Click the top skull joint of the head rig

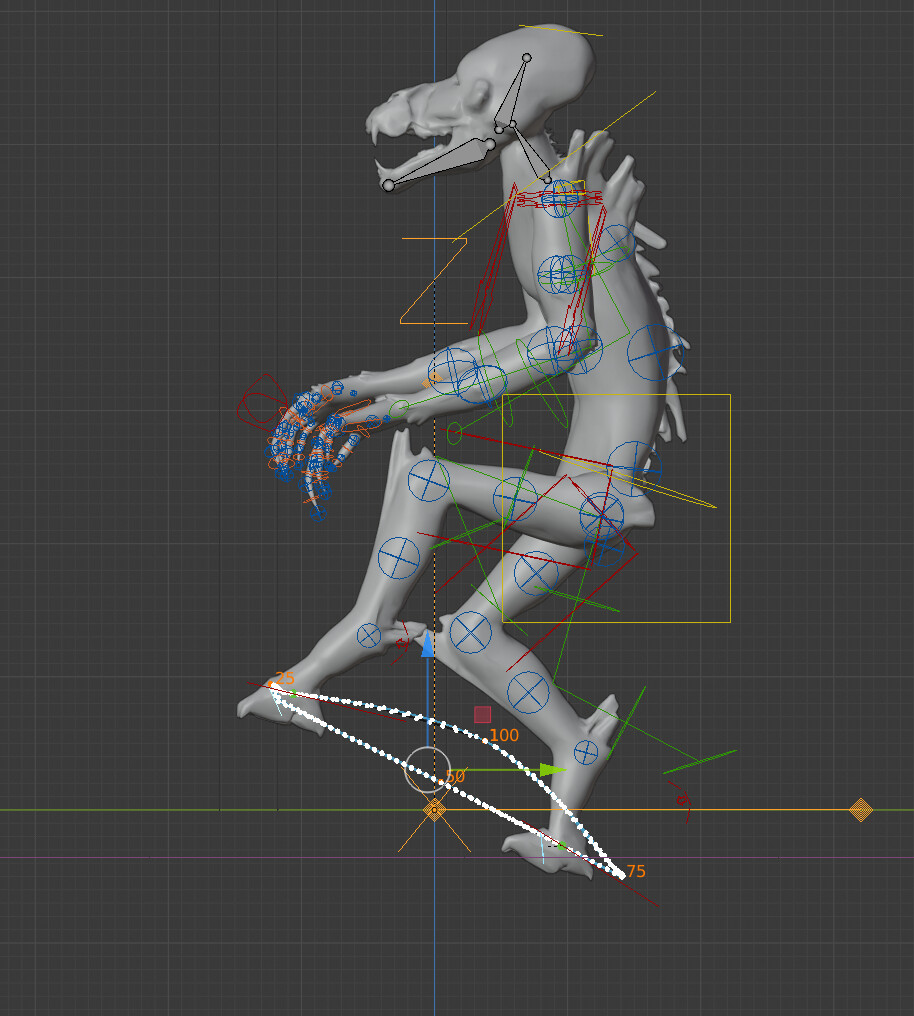pyautogui.click(x=525, y=55)
